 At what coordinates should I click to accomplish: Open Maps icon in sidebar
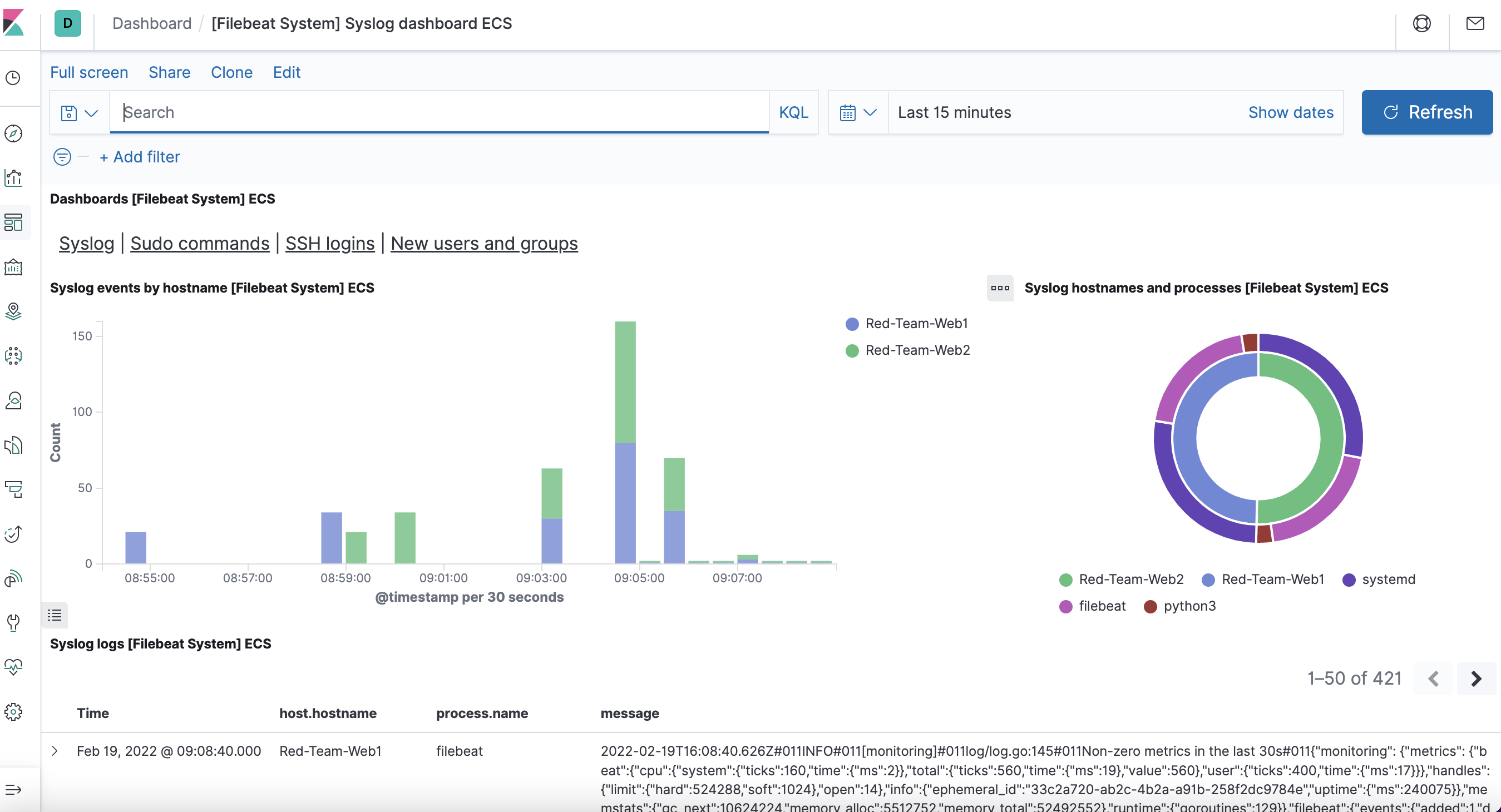pos(13,311)
